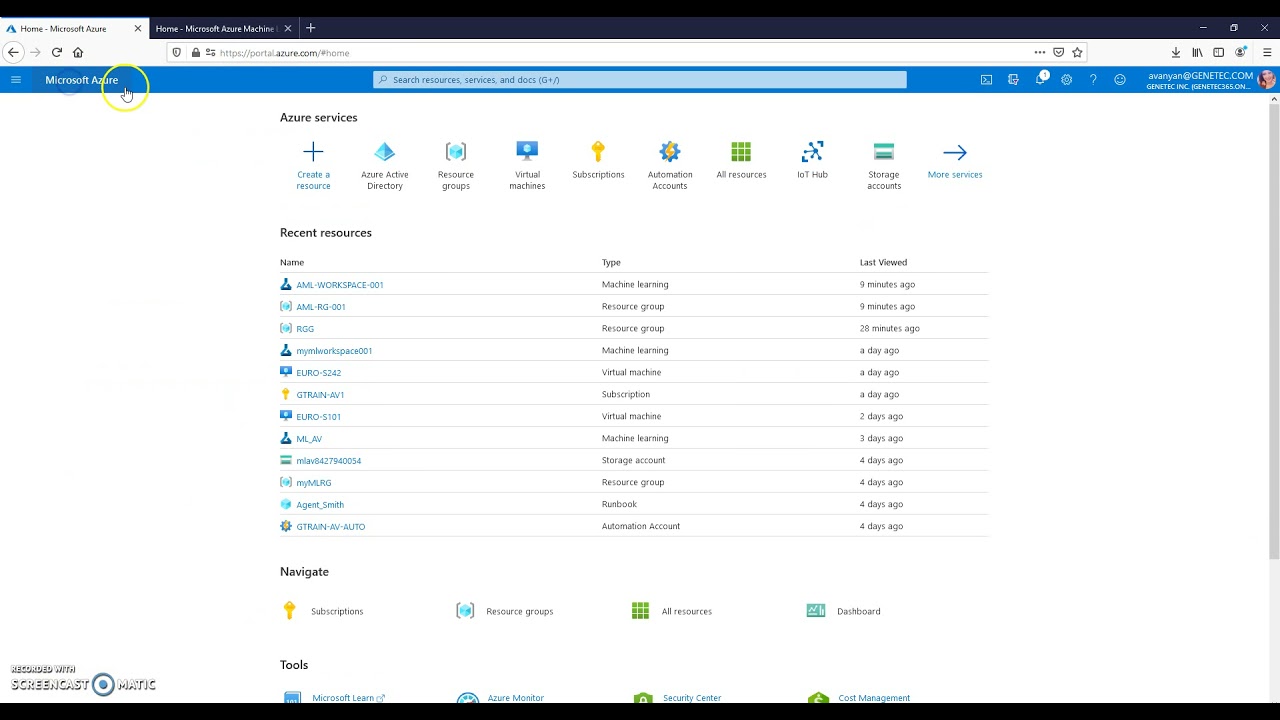Bookmark this page with the star icon
The image size is (1280, 720).
1077,53
